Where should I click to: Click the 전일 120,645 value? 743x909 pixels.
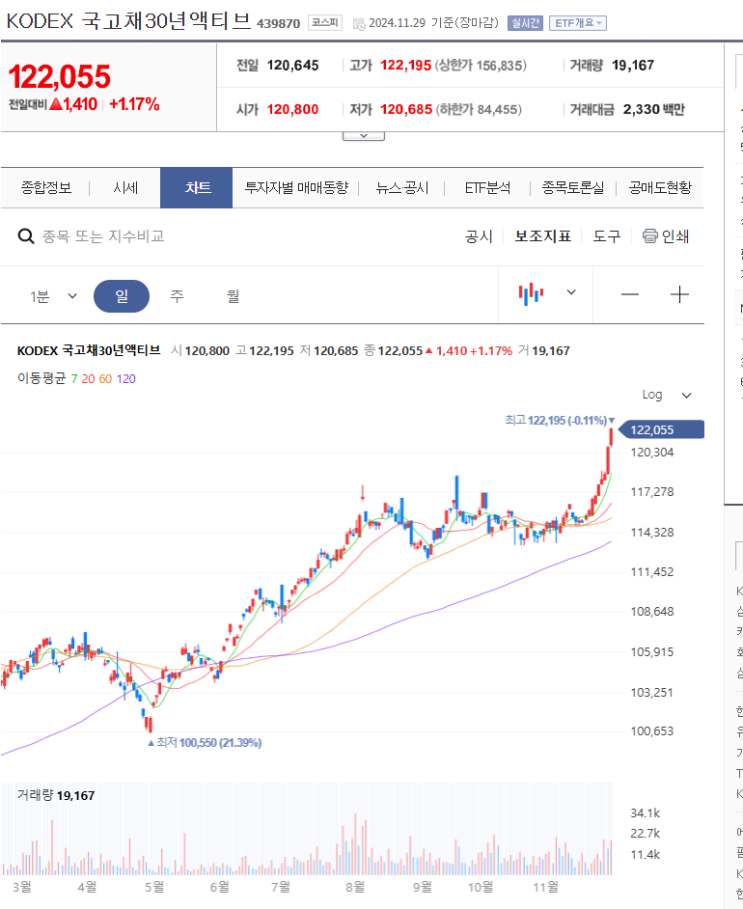point(293,66)
